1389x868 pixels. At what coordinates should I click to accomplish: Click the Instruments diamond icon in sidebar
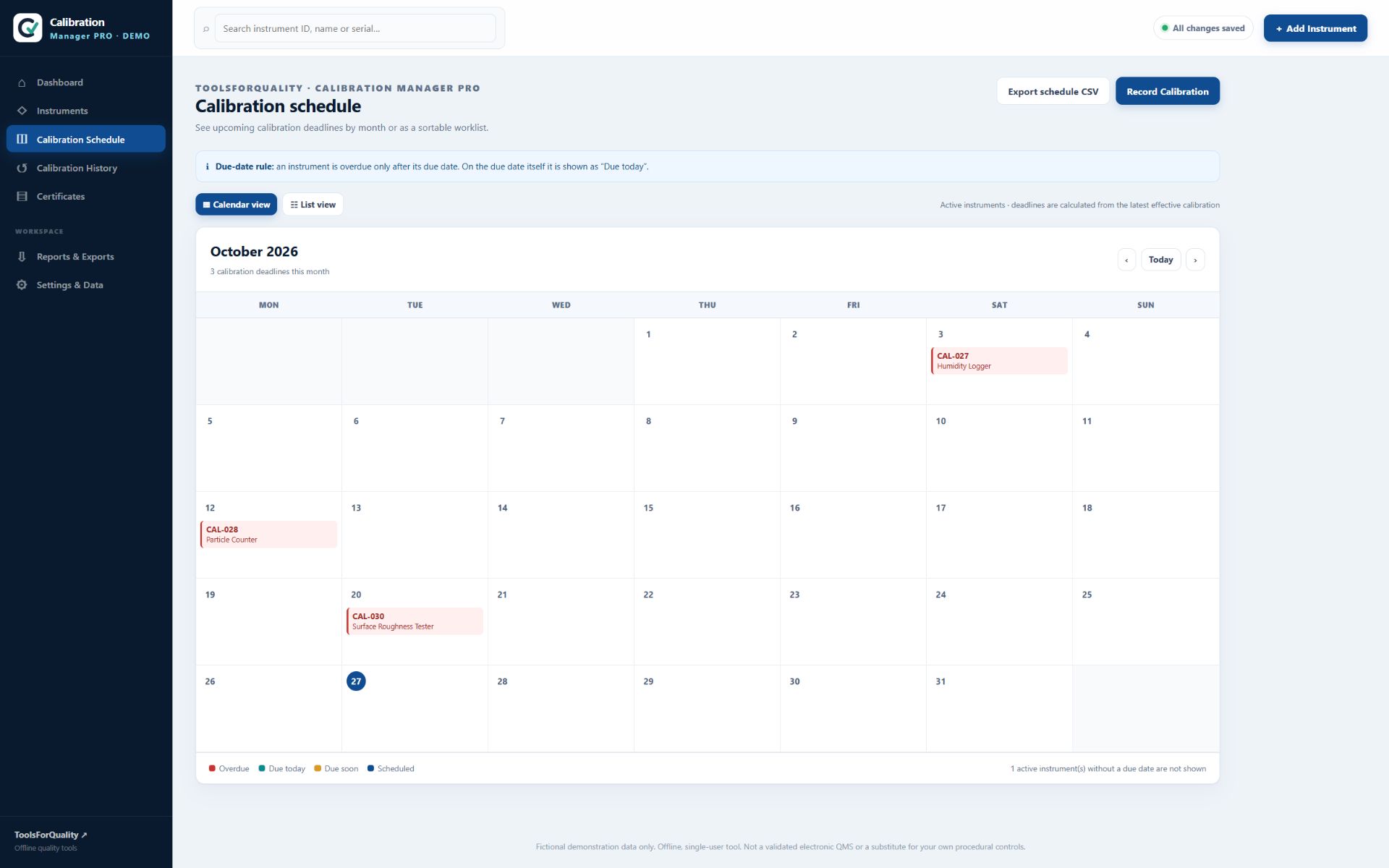click(22, 111)
